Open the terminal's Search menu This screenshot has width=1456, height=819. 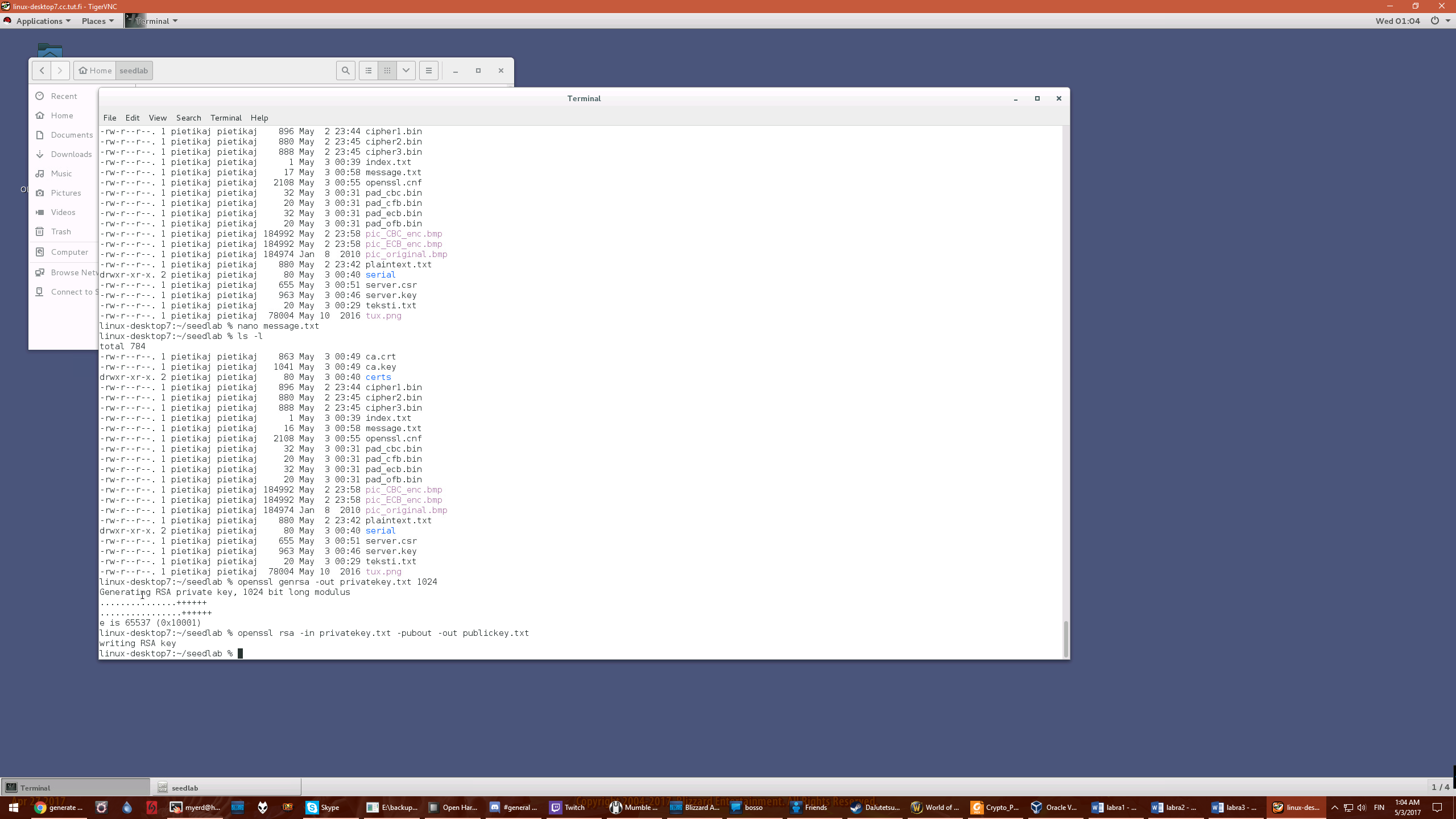click(x=188, y=118)
